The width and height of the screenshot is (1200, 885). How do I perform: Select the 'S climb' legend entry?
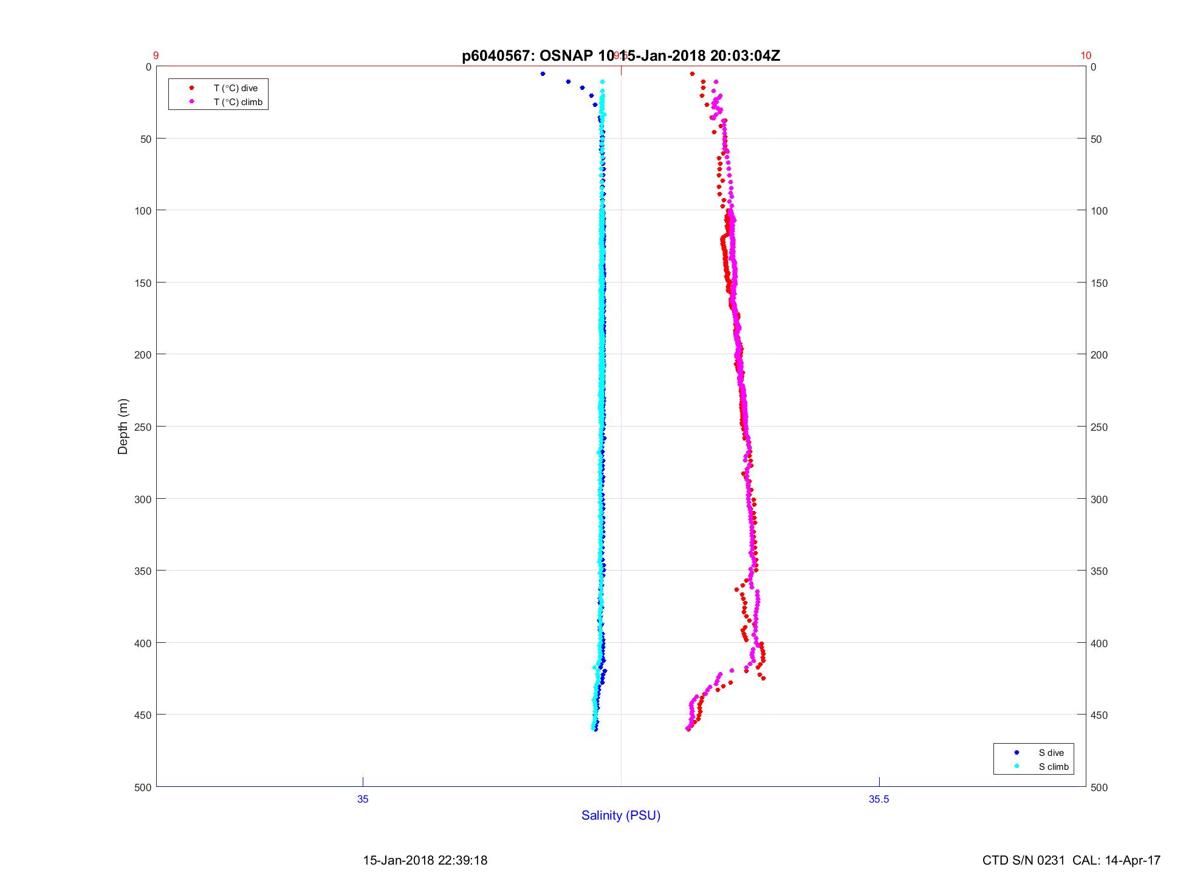(1054, 766)
